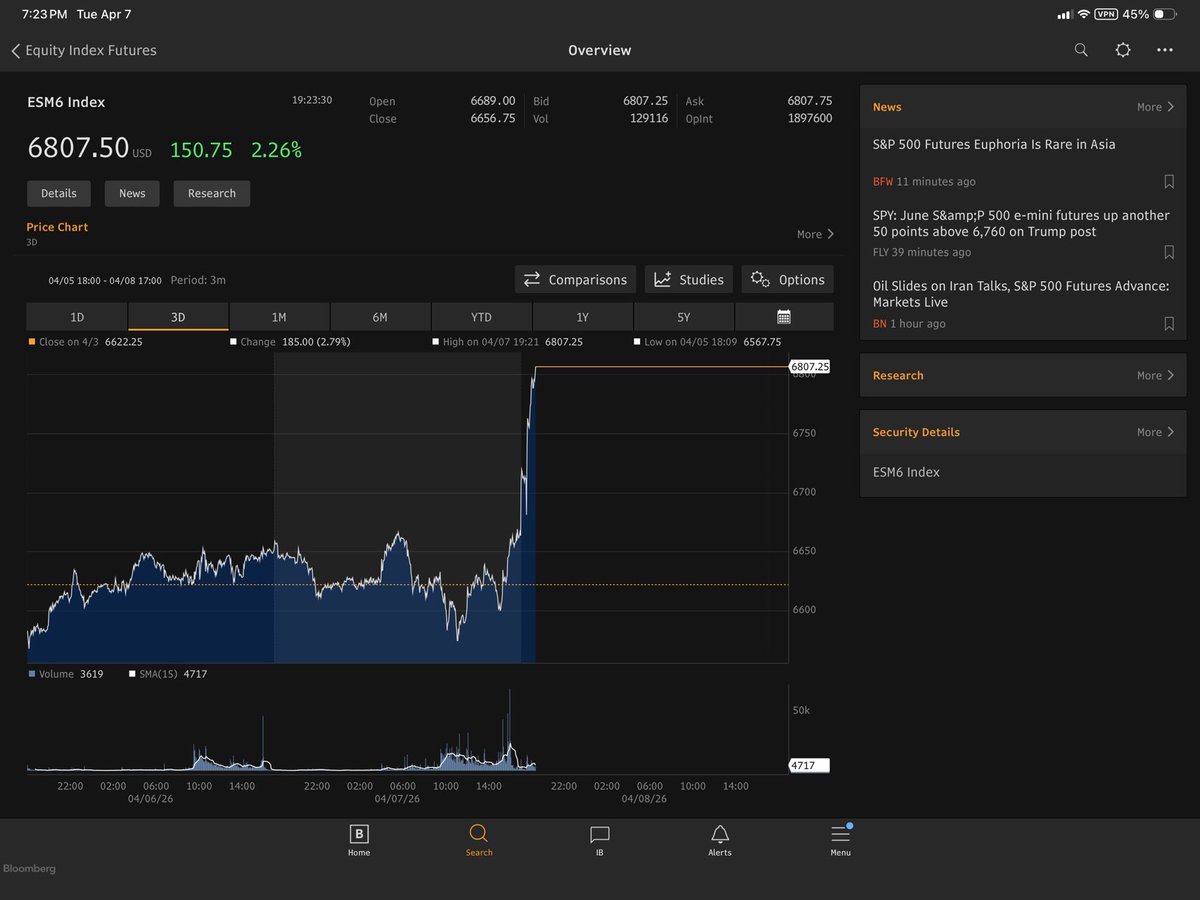Click the ESM6 Index title
The image size is (1200, 900).
[x=66, y=102]
